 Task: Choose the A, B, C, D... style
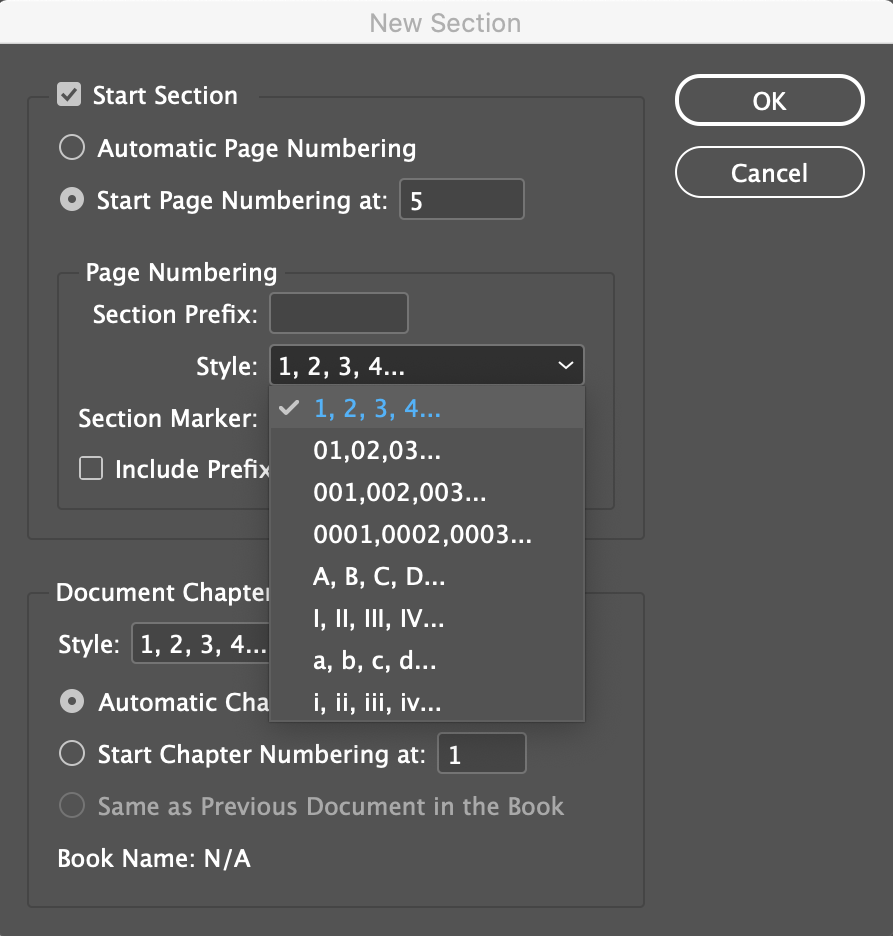point(427,576)
